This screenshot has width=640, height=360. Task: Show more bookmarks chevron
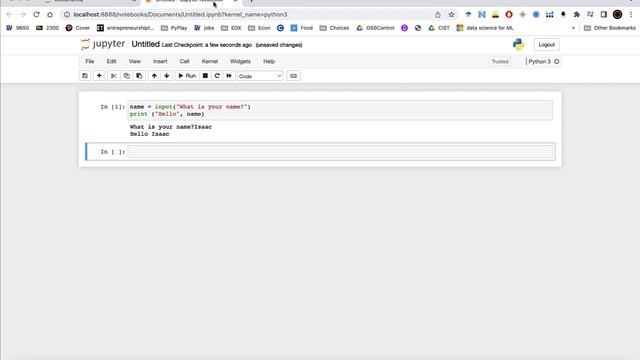click(573, 28)
